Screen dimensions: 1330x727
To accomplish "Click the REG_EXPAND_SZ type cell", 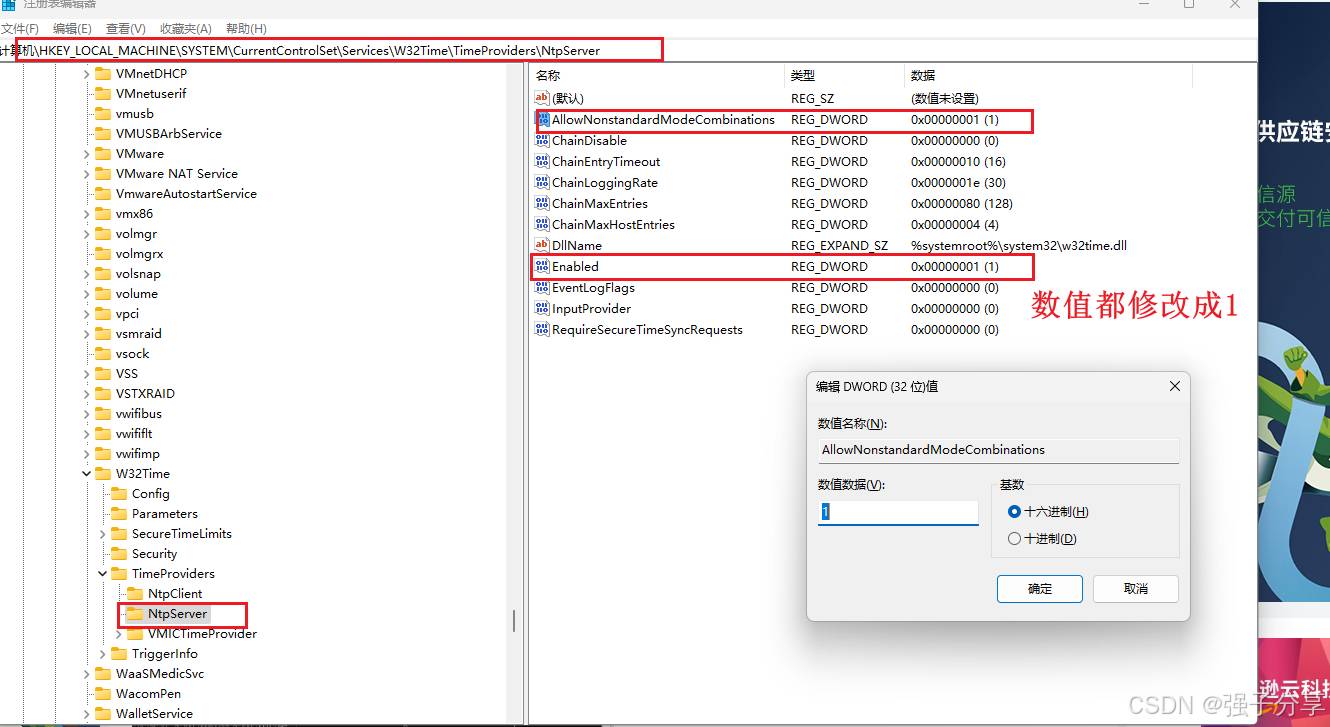I will click(839, 245).
